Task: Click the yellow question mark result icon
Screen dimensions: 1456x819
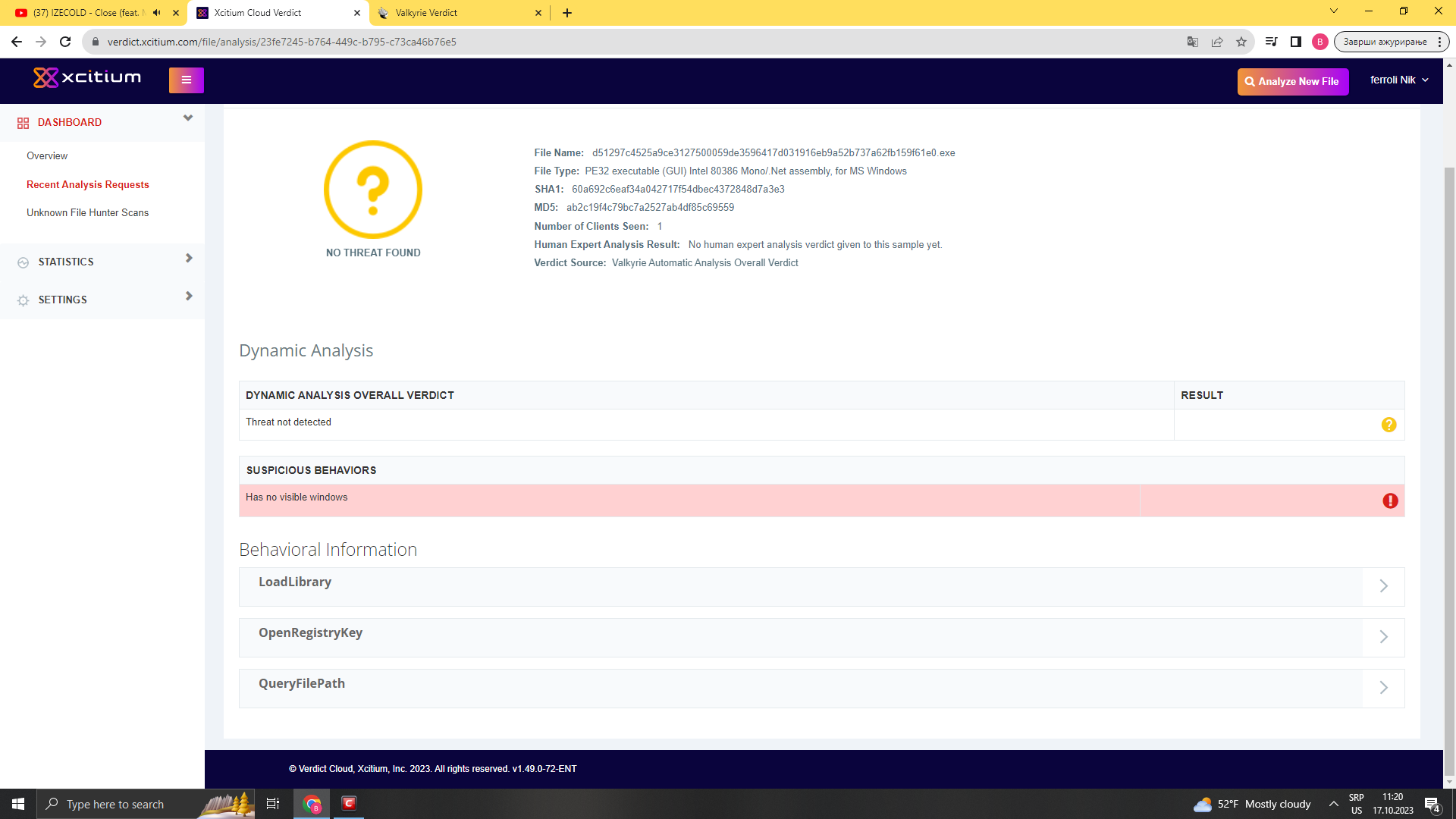Action: coord(1388,425)
